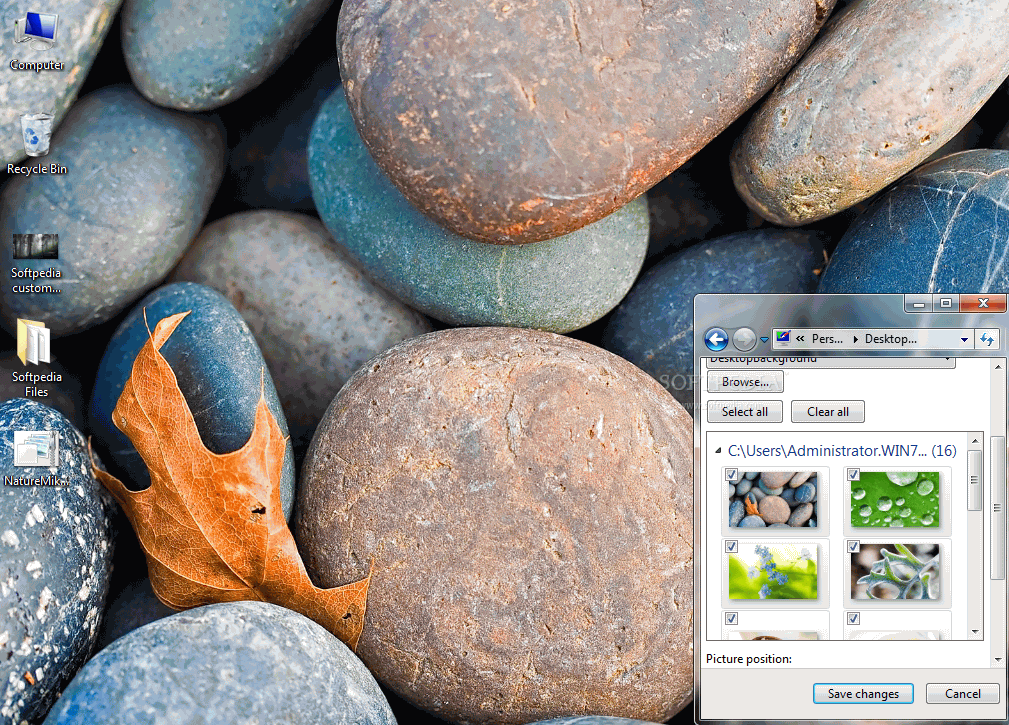Image resolution: width=1009 pixels, height=725 pixels.
Task: Click the Pers... breadcrumb in the address bar
Action: (x=827, y=339)
